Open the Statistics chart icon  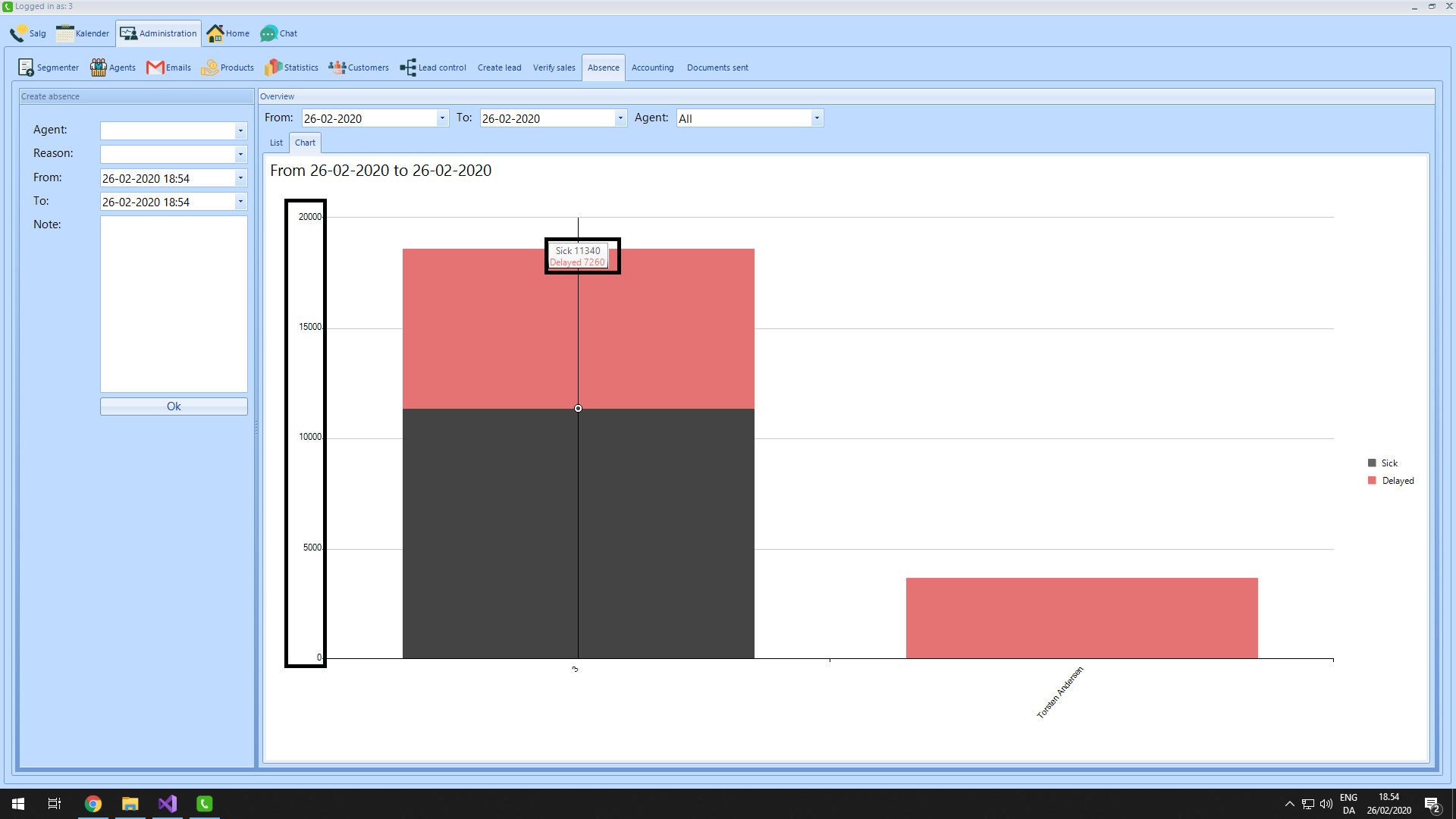tap(273, 67)
